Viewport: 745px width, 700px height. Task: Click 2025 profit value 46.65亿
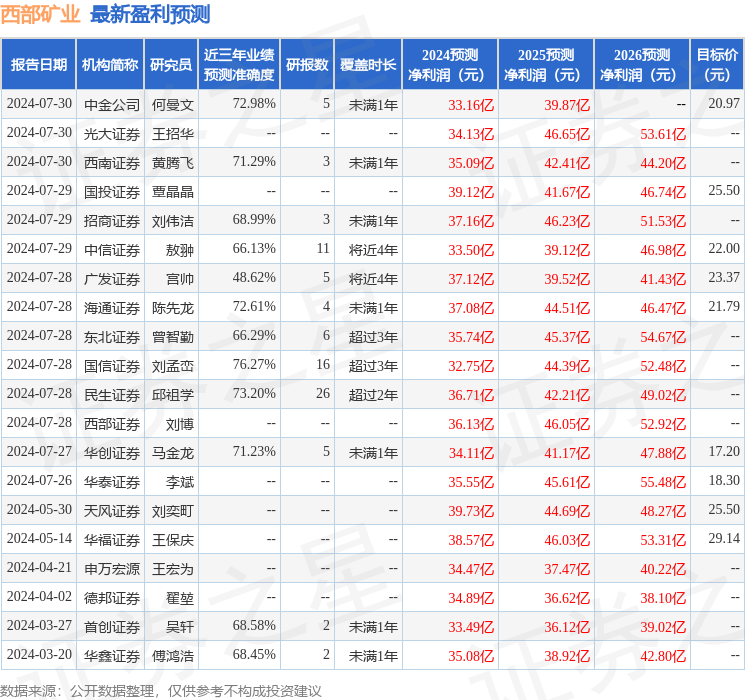click(x=567, y=134)
